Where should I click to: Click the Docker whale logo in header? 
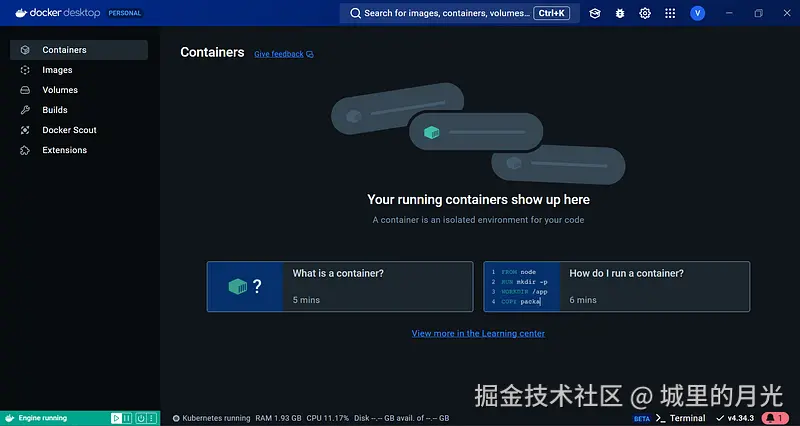pyautogui.click(x=21, y=13)
